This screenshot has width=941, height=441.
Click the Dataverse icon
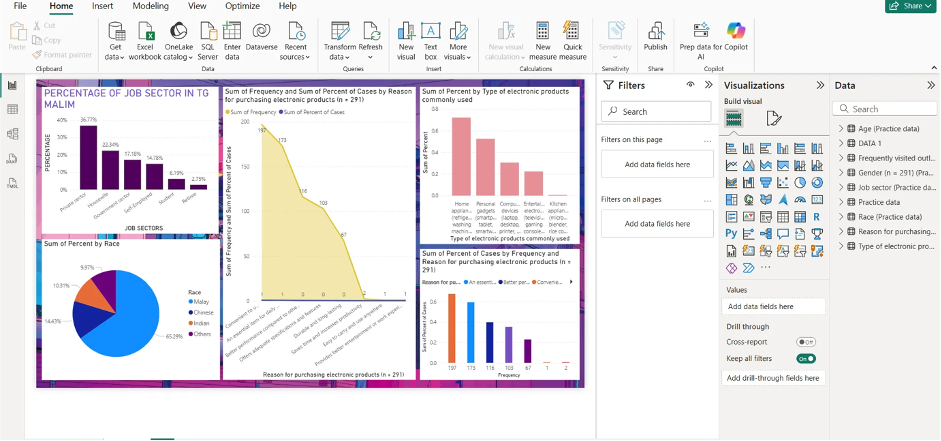click(x=261, y=38)
